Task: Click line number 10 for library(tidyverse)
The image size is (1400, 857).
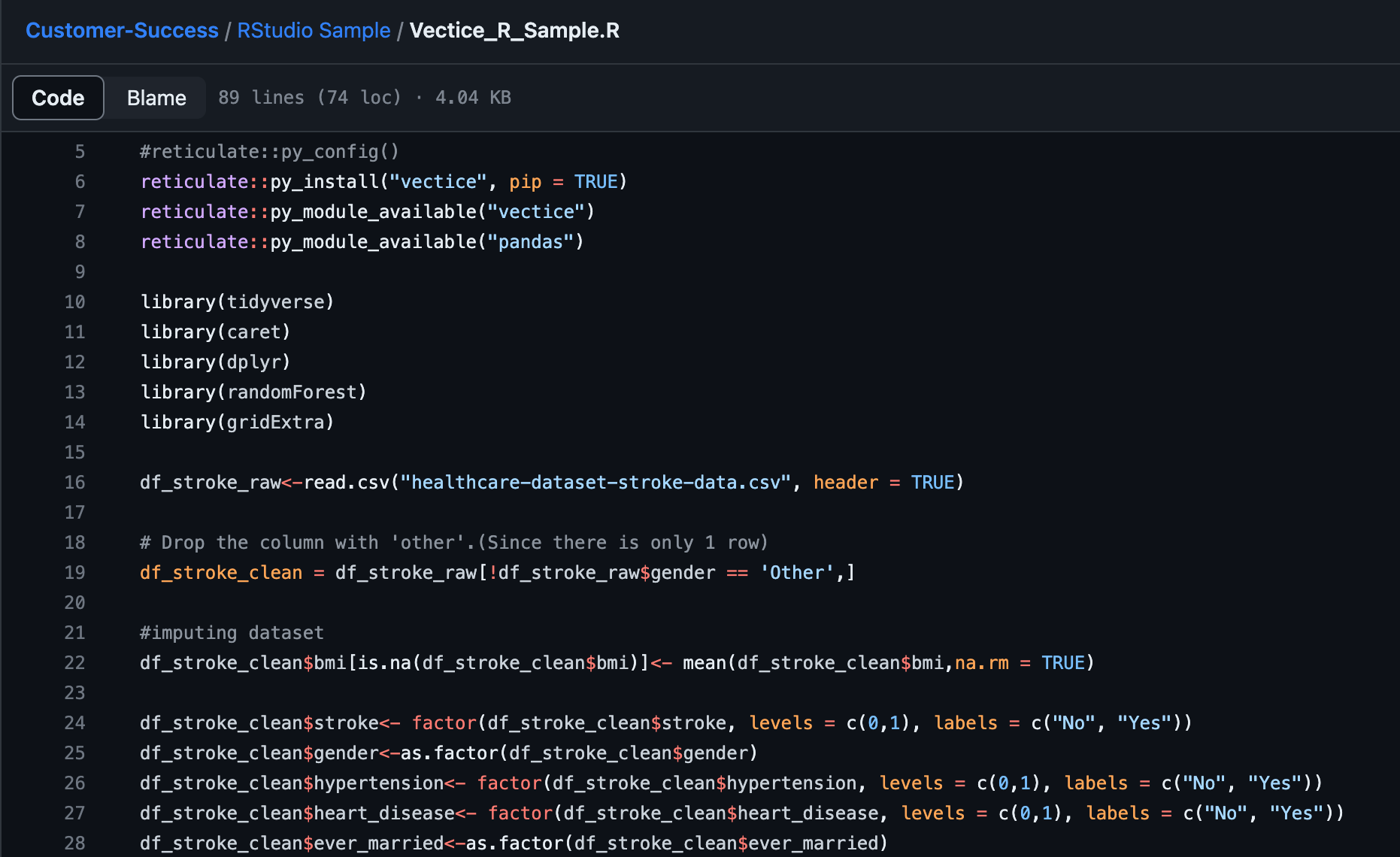Action: (x=75, y=302)
